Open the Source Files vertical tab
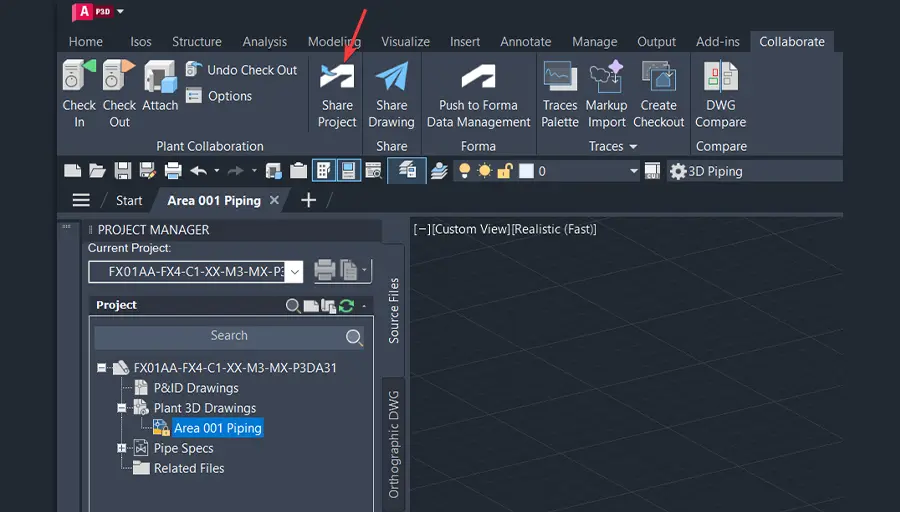The image size is (900, 512). pyautogui.click(x=394, y=311)
